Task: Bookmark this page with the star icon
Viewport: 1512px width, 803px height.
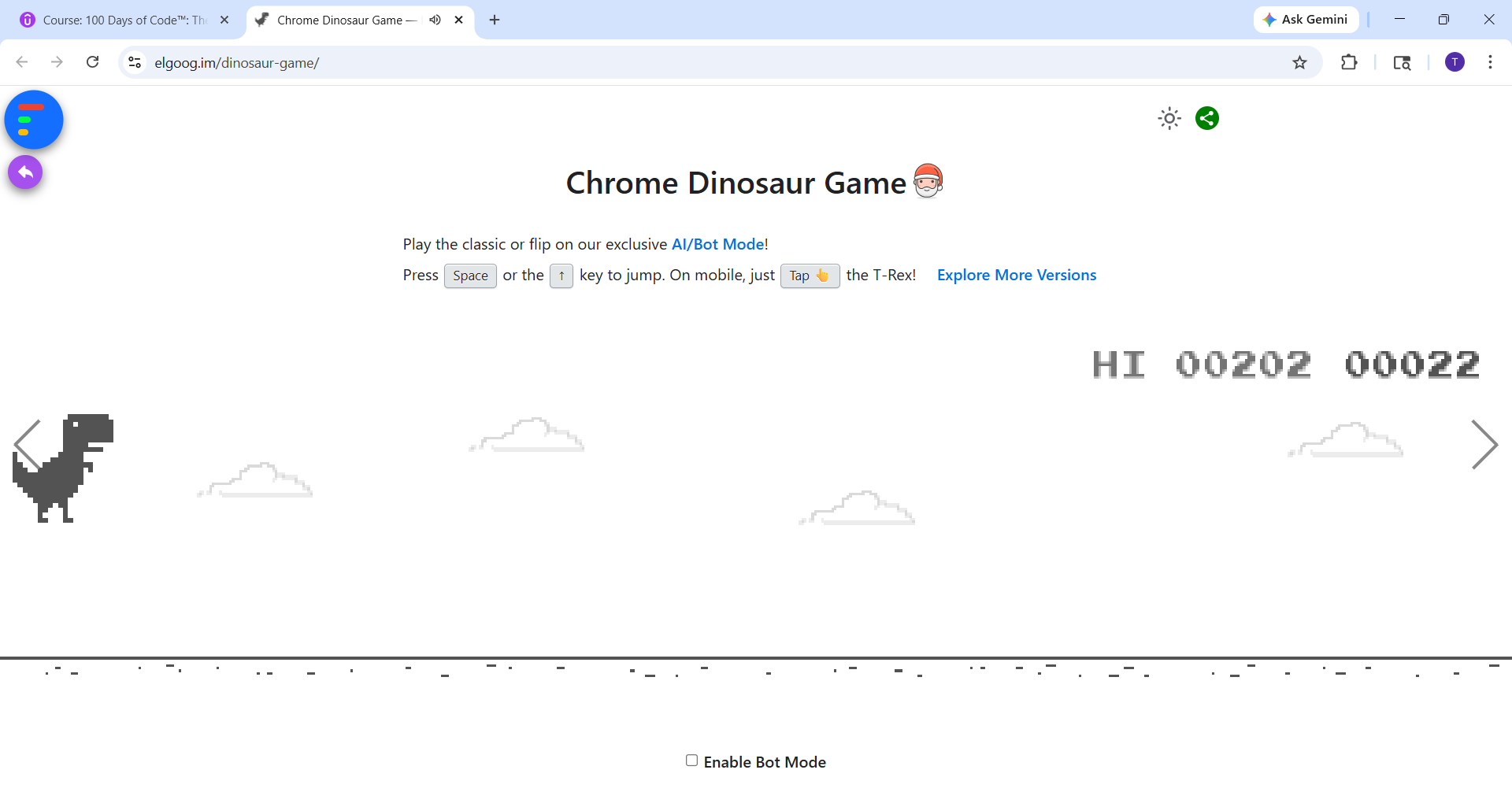Action: (x=1299, y=62)
